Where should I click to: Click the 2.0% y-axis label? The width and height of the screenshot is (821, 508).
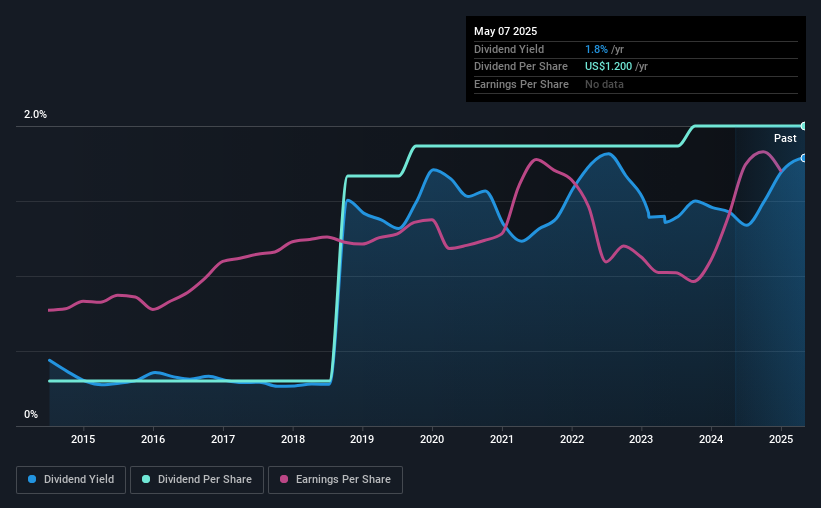[x=35, y=114]
